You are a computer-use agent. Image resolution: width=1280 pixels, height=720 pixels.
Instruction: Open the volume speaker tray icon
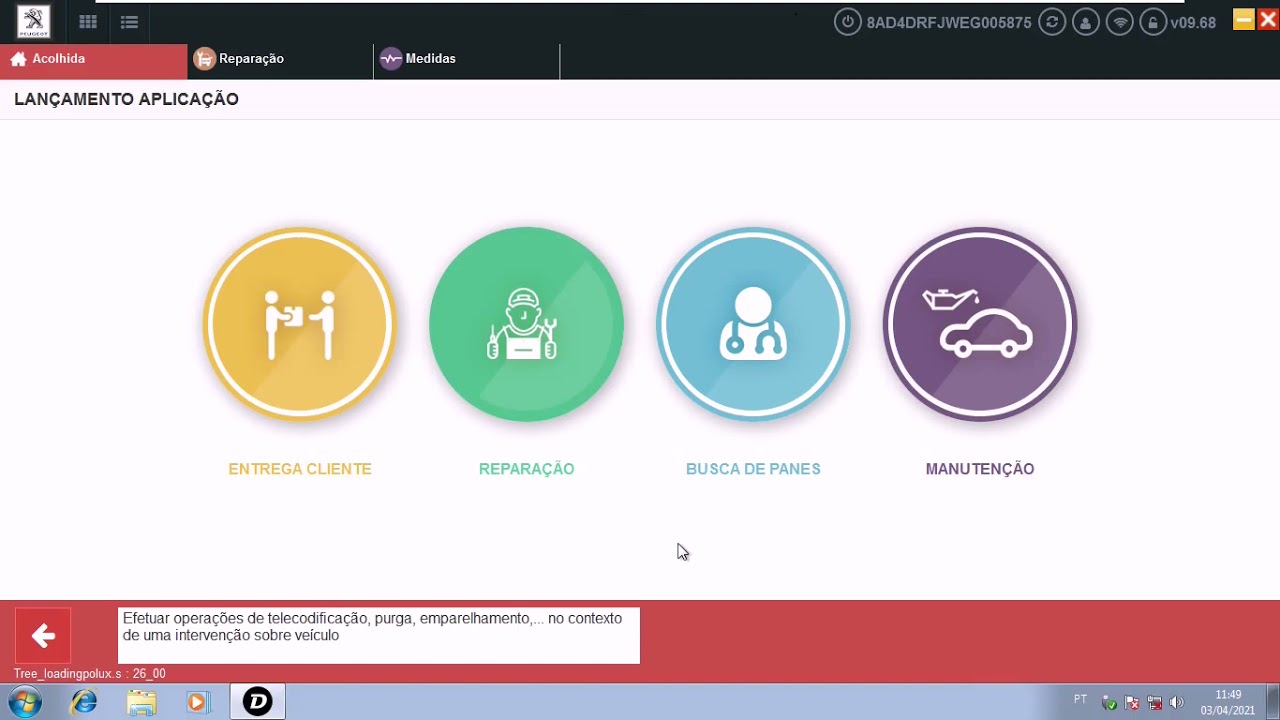point(1177,702)
